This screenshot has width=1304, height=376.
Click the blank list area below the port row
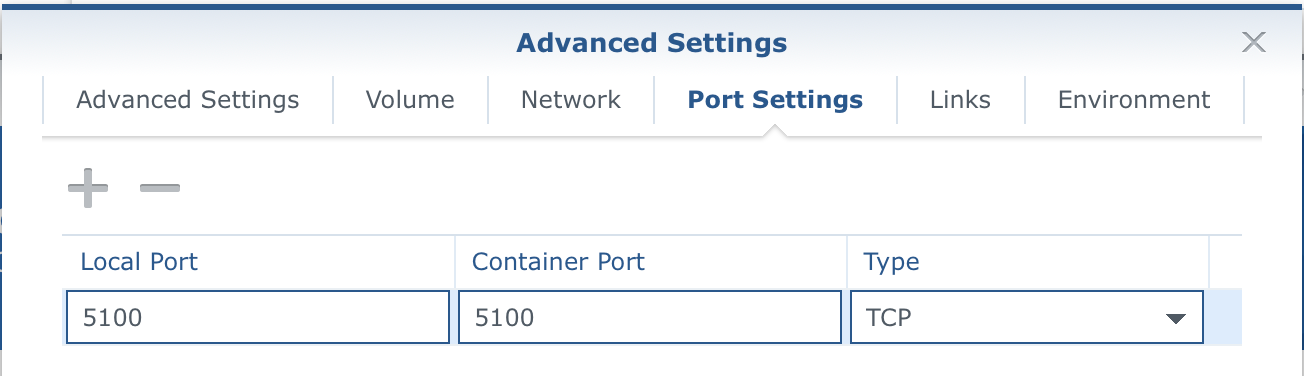point(652,362)
